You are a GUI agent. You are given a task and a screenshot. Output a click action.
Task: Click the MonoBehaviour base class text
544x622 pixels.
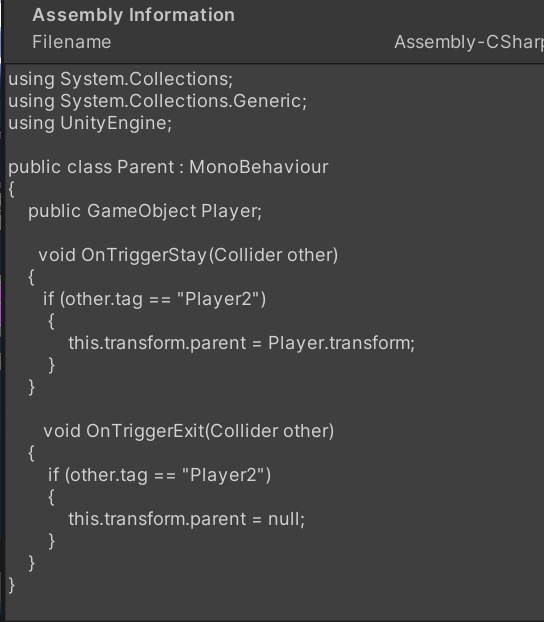point(259,167)
